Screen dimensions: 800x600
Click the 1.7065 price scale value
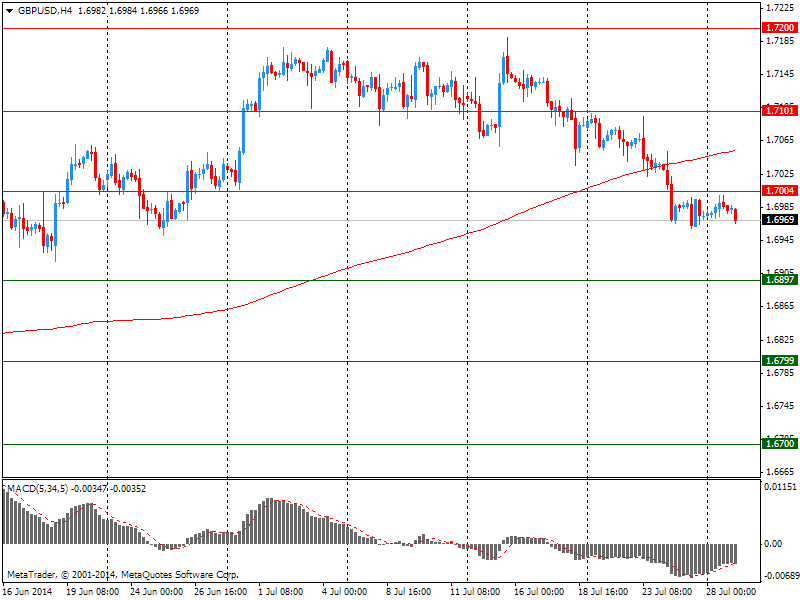[x=781, y=140]
